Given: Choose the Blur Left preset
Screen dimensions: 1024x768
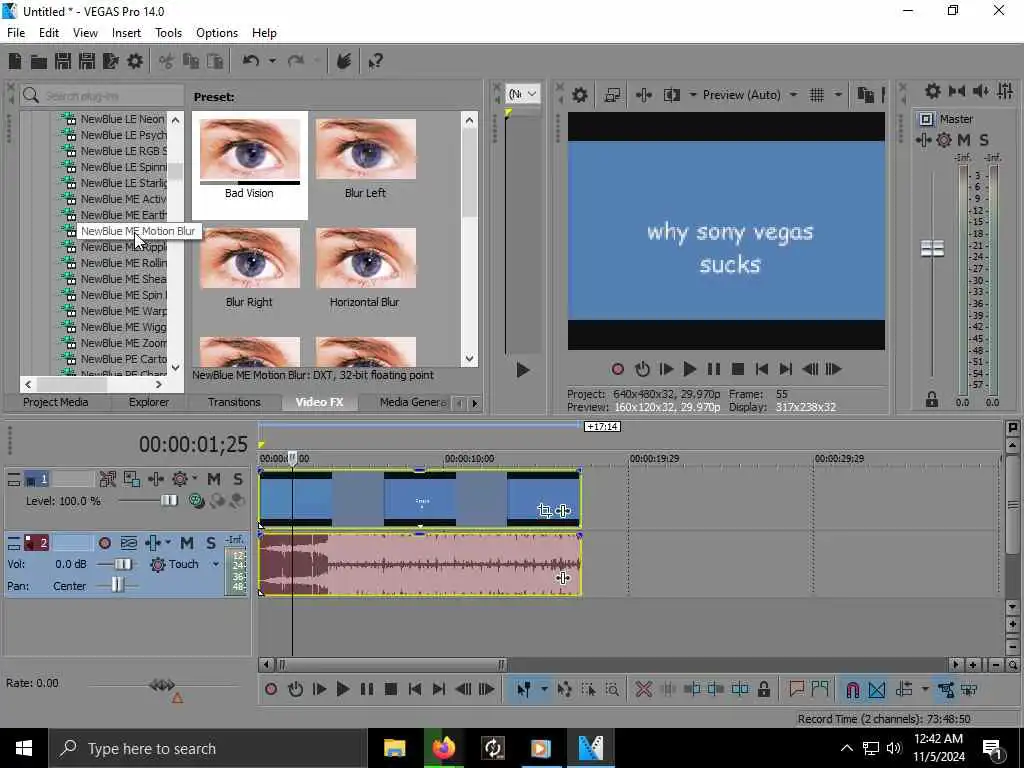Looking at the screenshot, I should pyautogui.click(x=365, y=159).
